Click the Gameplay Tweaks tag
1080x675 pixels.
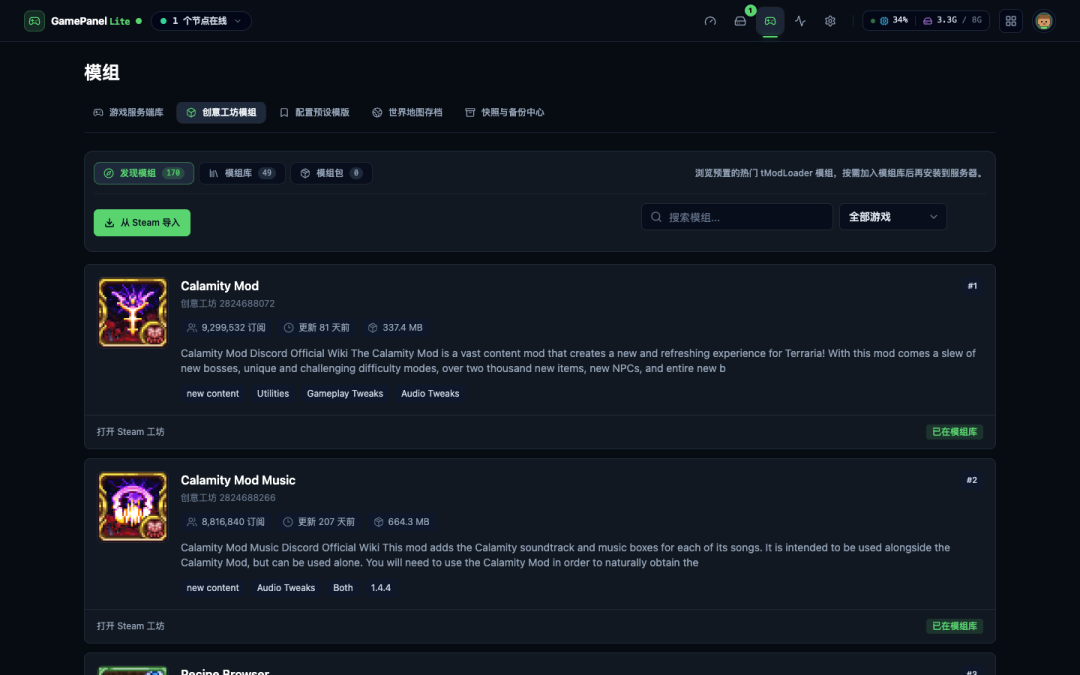coord(345,394)
